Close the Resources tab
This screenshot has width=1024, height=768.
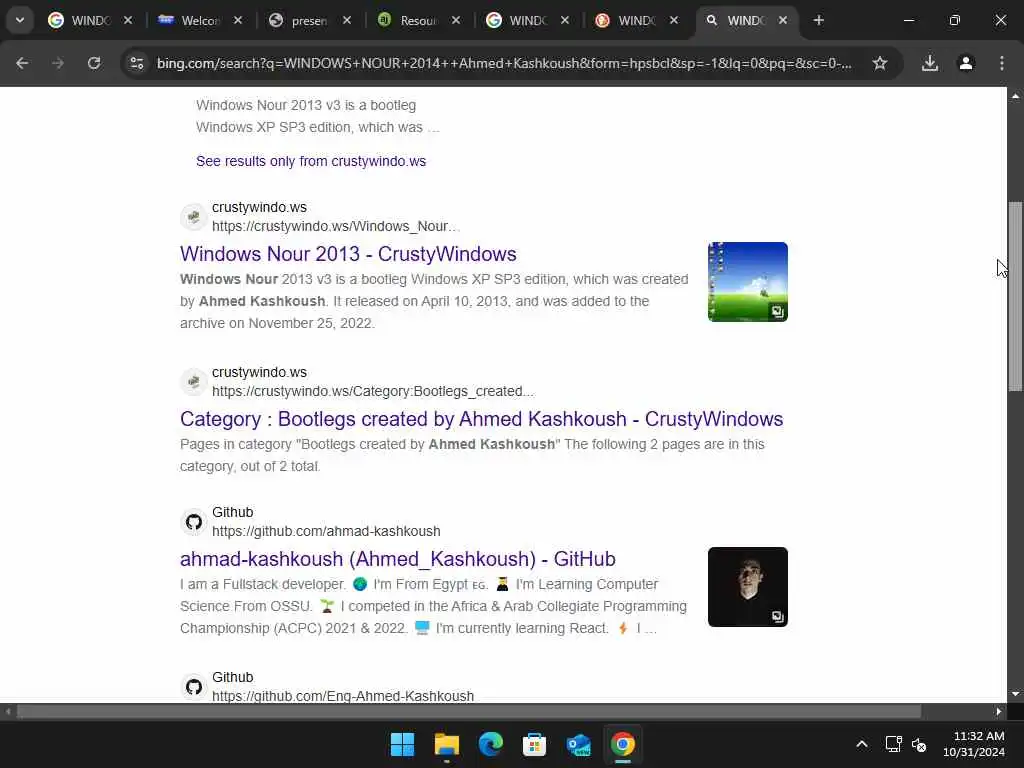(x=456, y=20)
